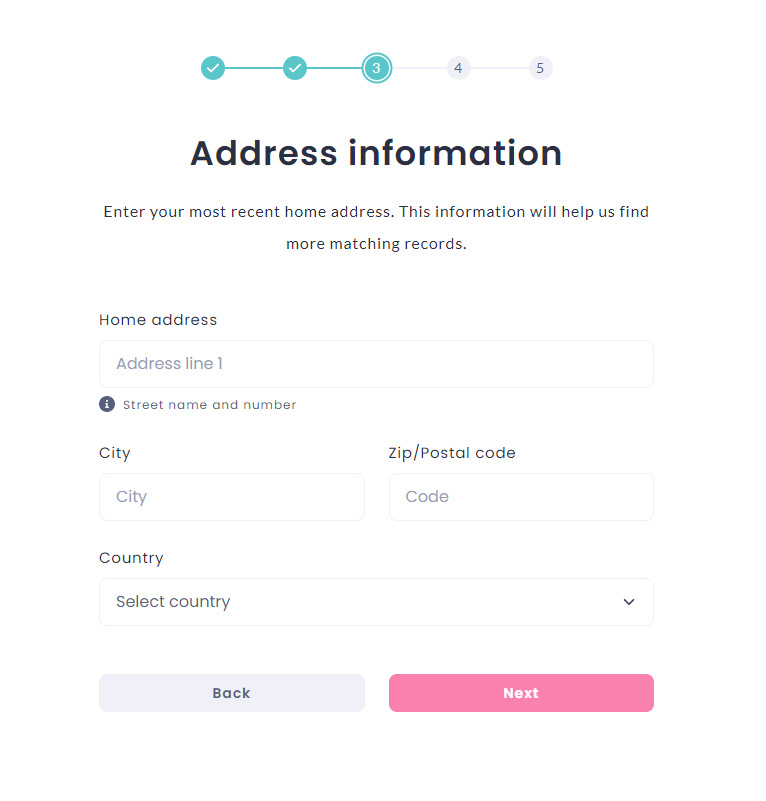
Task: Click into the City input box
Action: coord(232,497)
